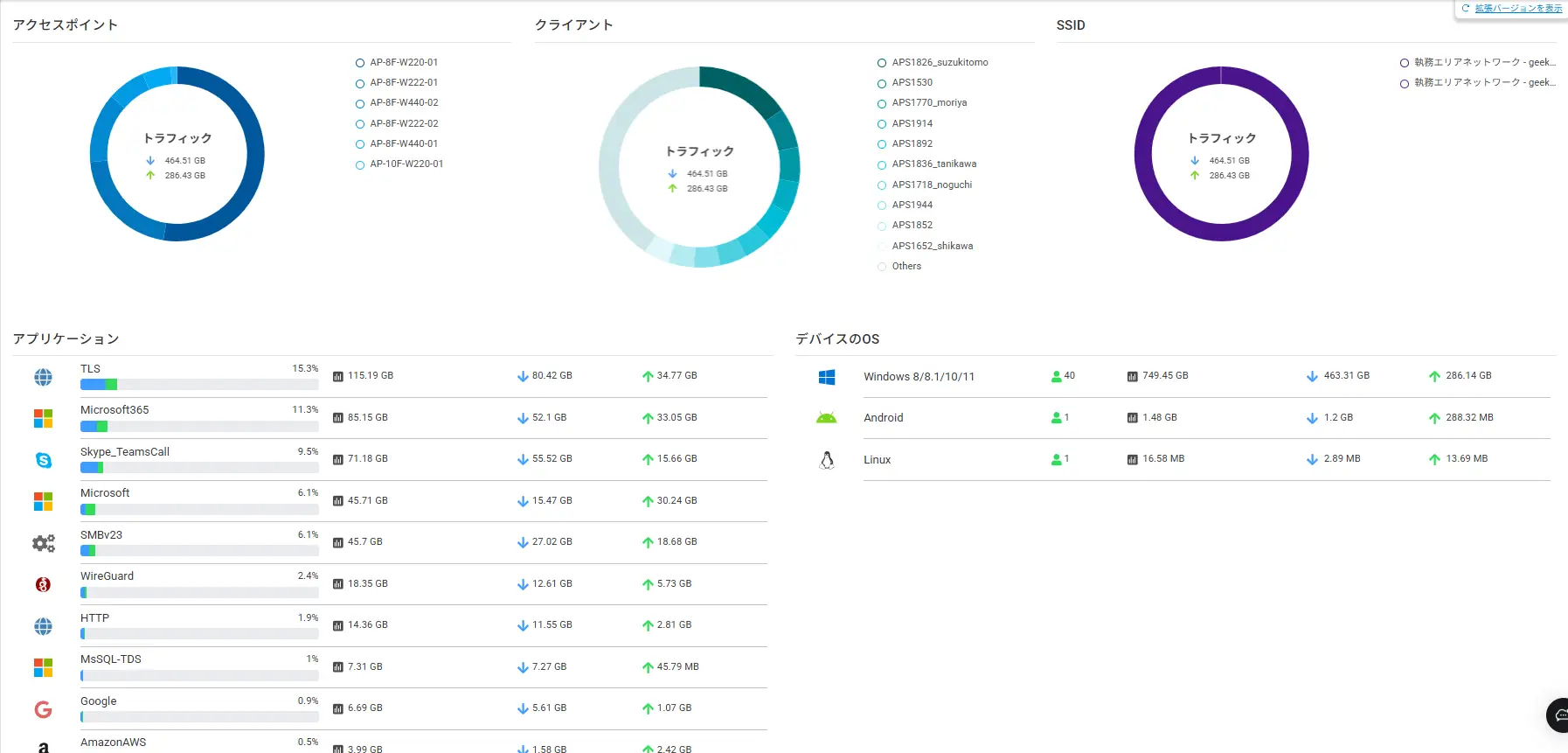The width and height of the screenshot is (1568, 753).
Task: Click the Microsoft365 logo icon
Action: pos(43,419)
